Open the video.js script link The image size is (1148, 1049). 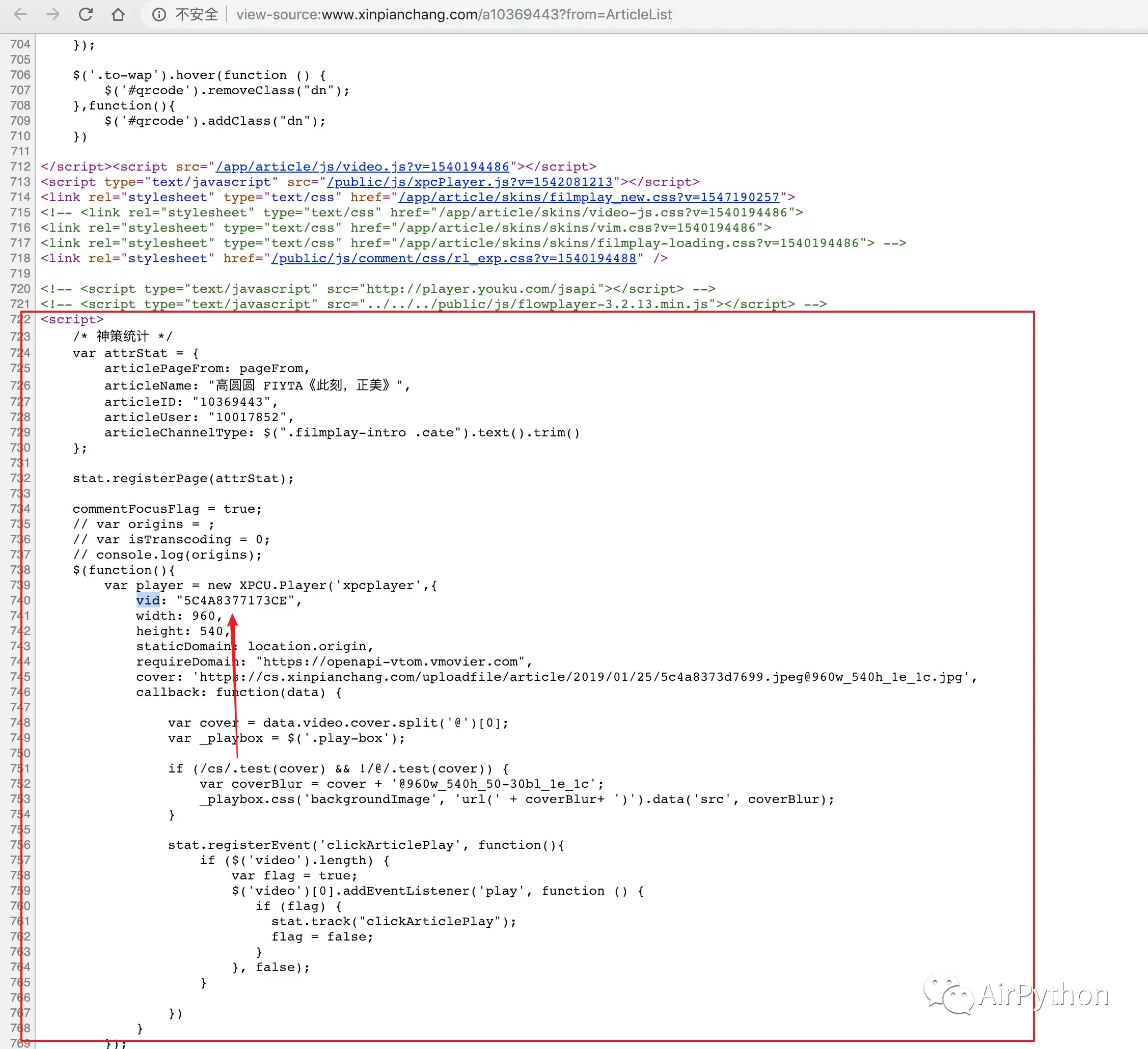tap(362, 167)
